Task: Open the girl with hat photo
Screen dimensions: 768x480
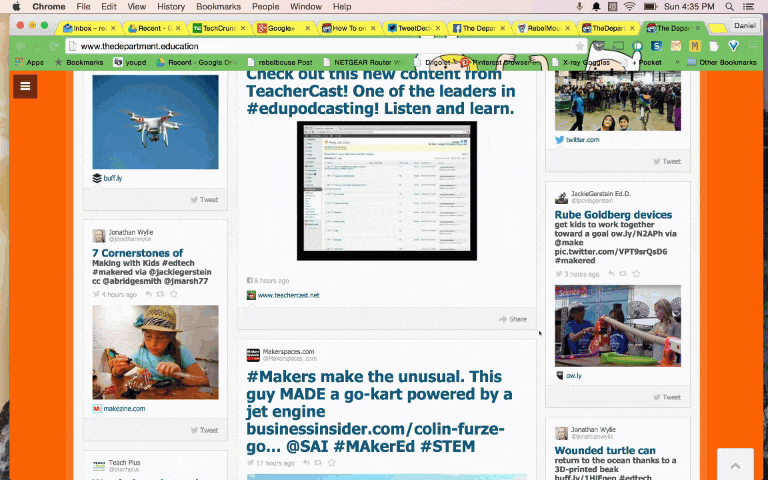Action: [x=155, y=352]
